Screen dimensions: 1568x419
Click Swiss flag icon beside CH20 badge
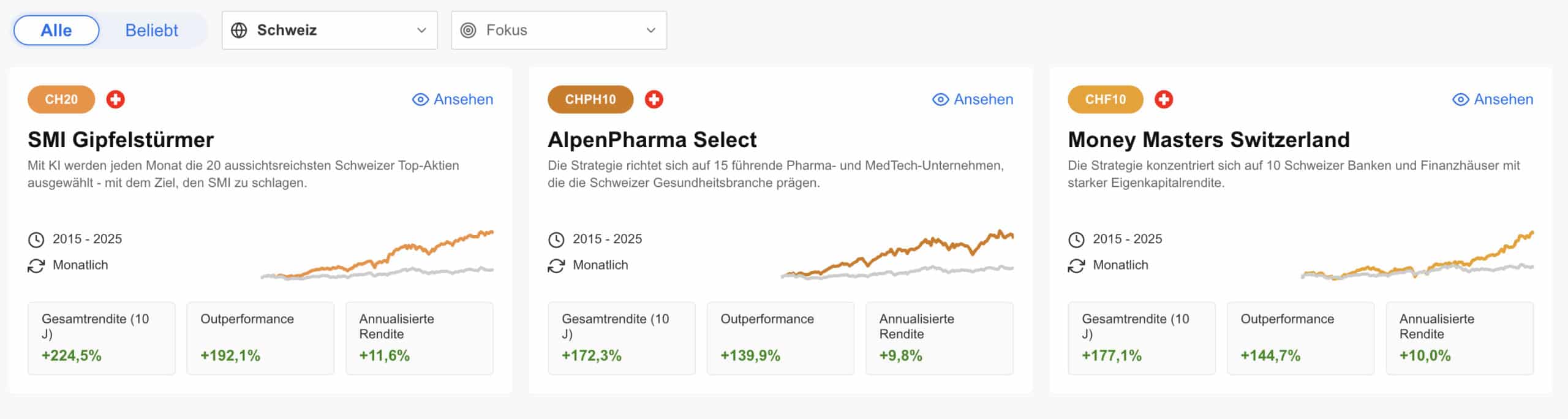pos(115,99)
